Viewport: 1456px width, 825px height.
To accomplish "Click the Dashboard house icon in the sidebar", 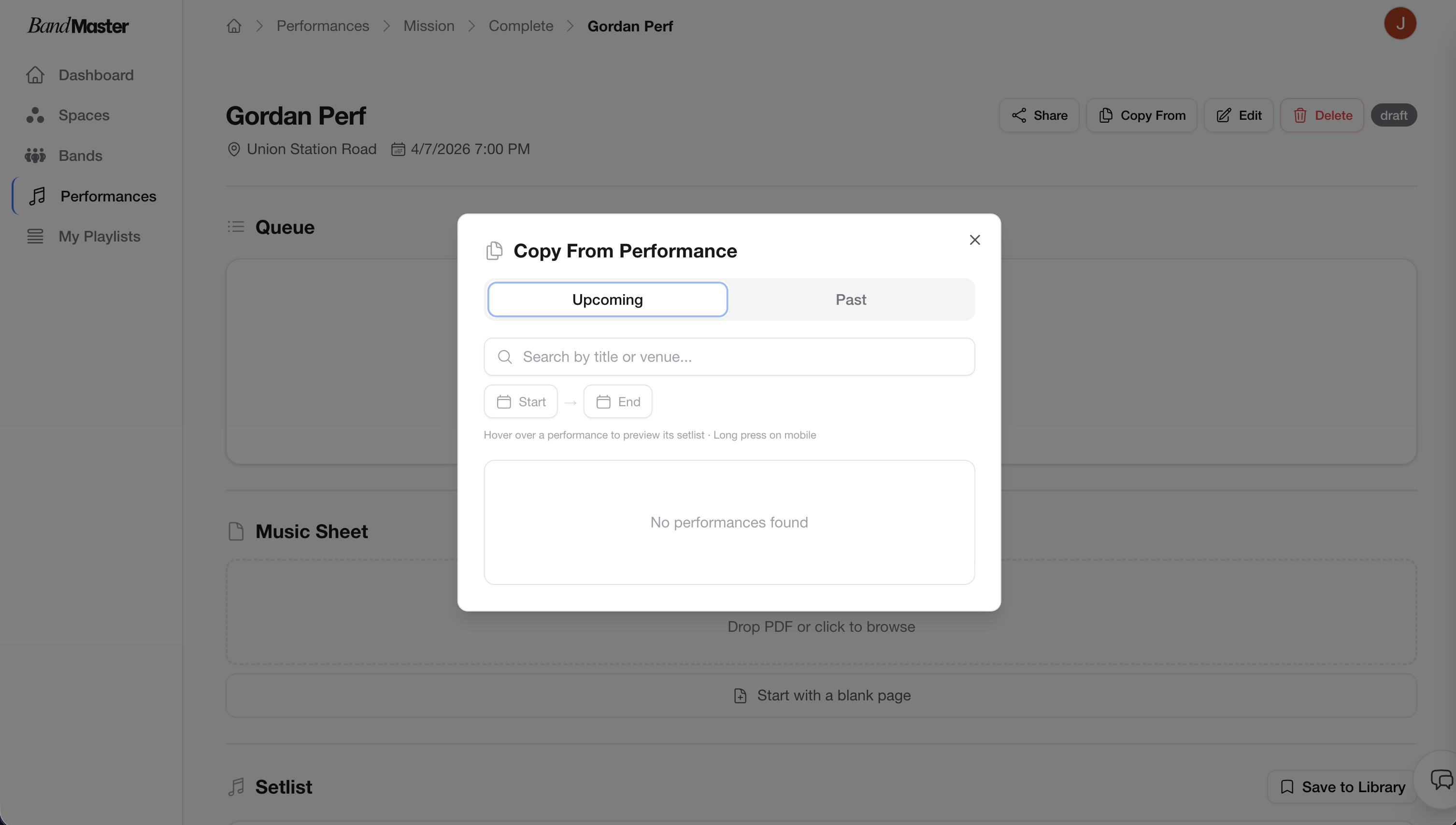I will tap(35, 75).
